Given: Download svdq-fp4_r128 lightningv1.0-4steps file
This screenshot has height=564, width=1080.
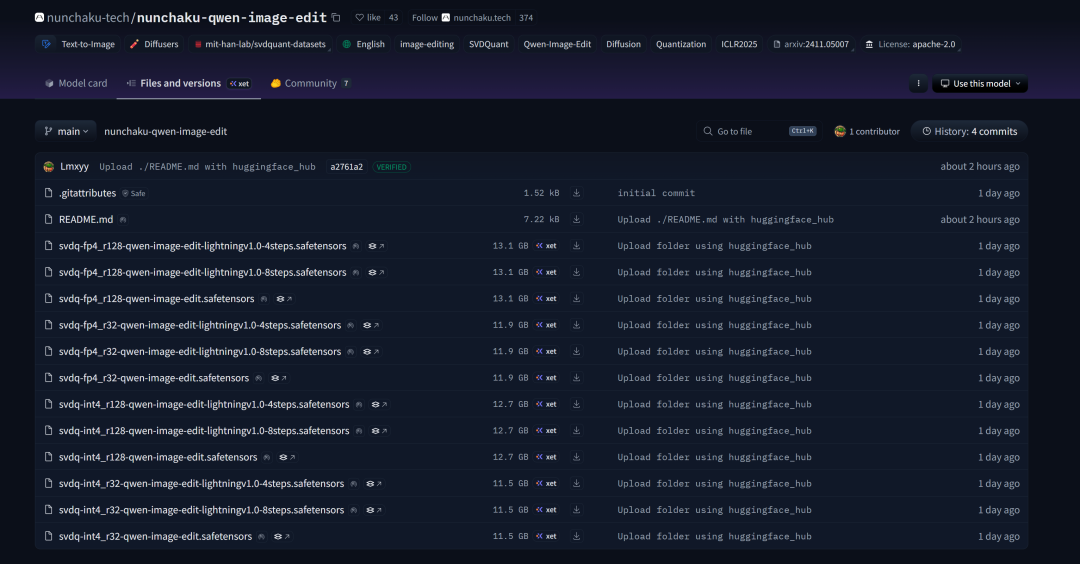Looking at the screenshot, I should tap(577, 246).
